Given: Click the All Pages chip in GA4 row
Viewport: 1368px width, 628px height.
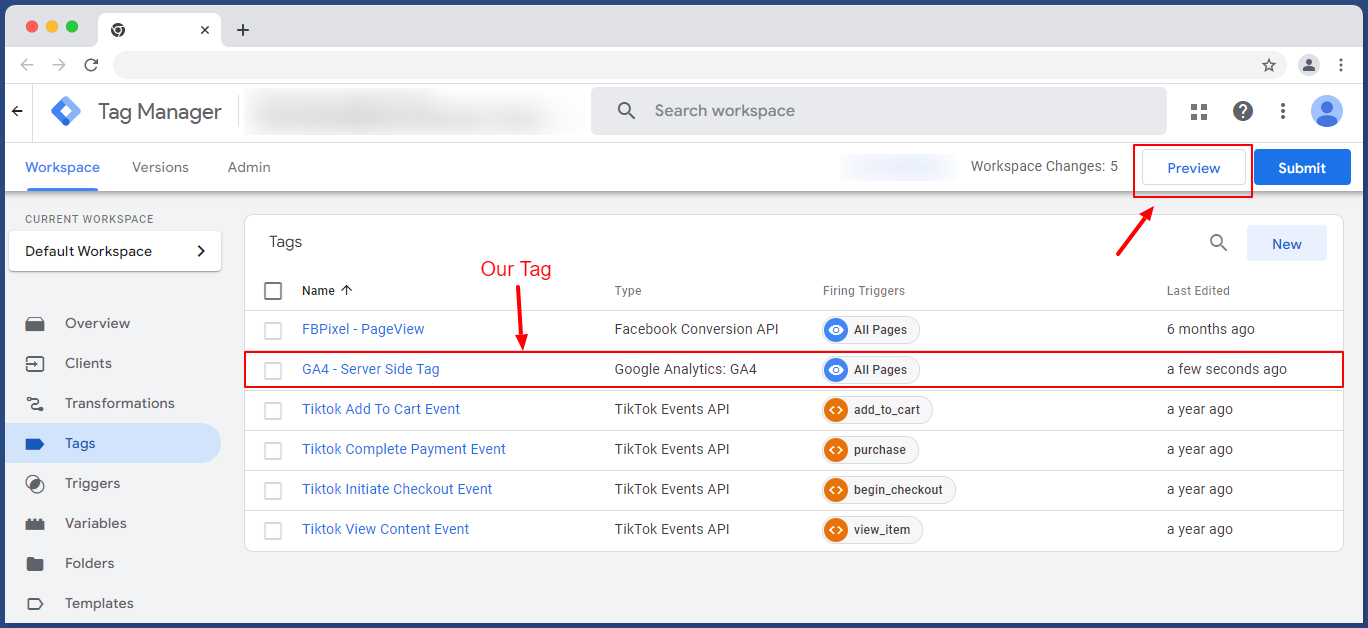Looking at the screenshot, I should point(870,370).
